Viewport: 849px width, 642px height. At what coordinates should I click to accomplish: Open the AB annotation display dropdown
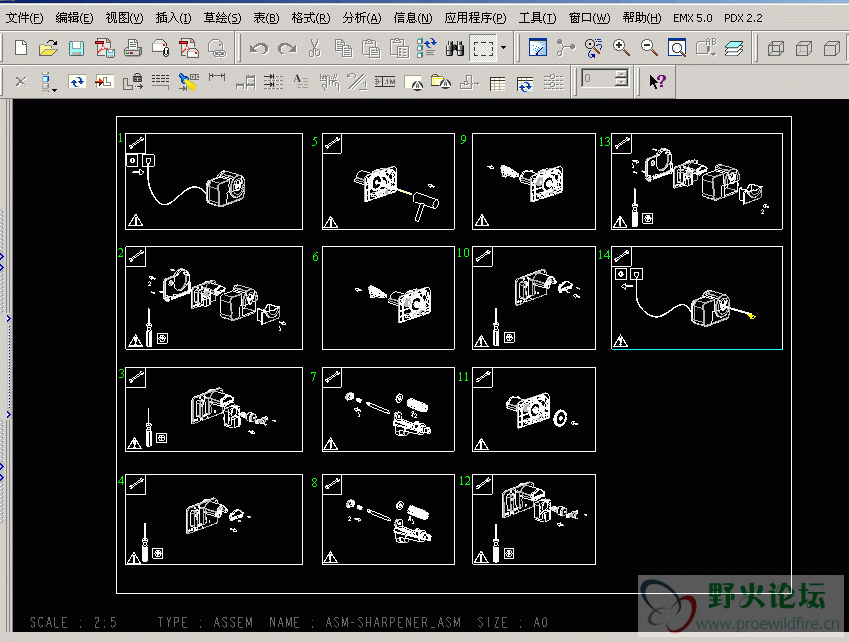(x=706, y=48)
